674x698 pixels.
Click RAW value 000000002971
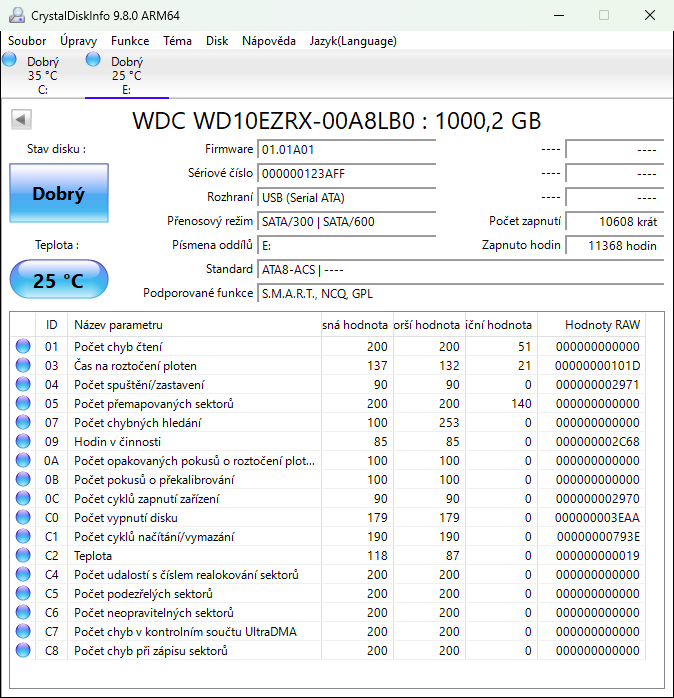597,385
